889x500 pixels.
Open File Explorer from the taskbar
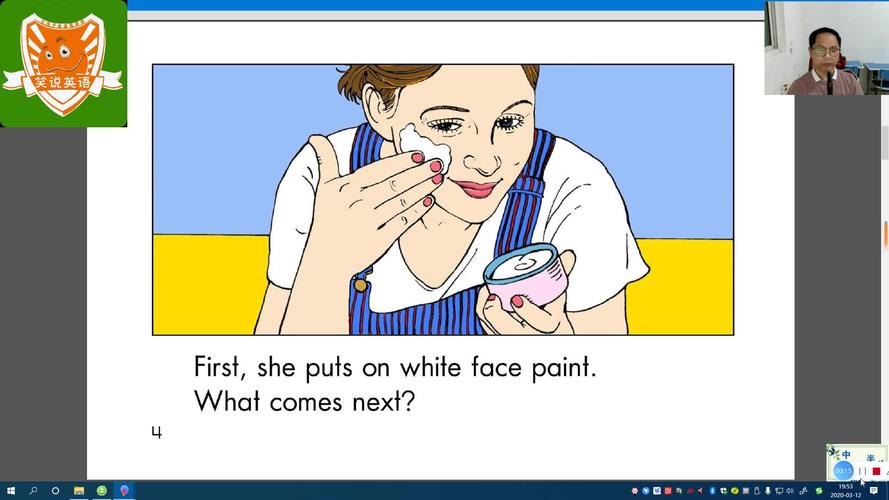click(79, 490)
